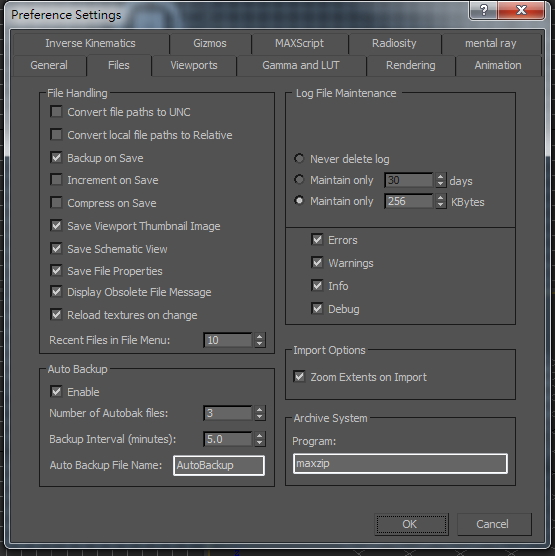Enable Convert file paths to UNC
This screenshot has width=555, height=556.
(x=56, y=111)
